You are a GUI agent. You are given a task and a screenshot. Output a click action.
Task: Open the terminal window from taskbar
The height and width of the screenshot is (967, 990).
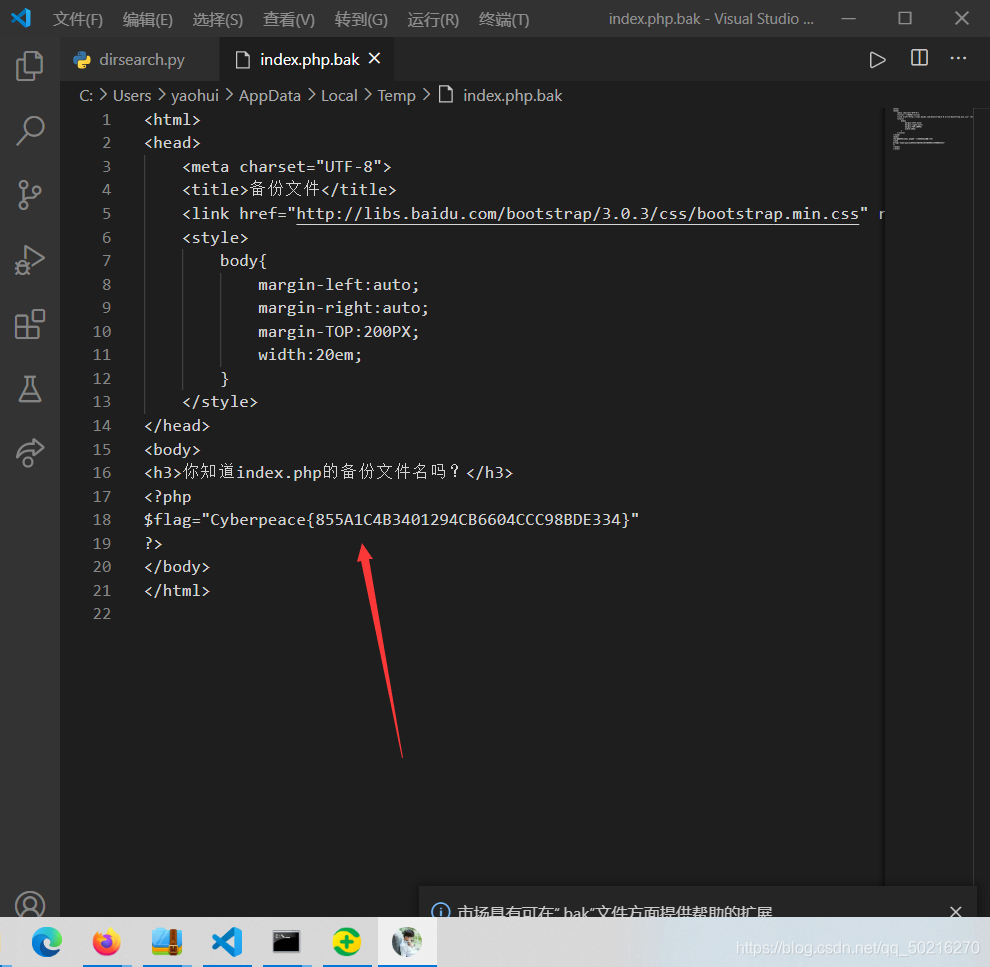(286, 942)
